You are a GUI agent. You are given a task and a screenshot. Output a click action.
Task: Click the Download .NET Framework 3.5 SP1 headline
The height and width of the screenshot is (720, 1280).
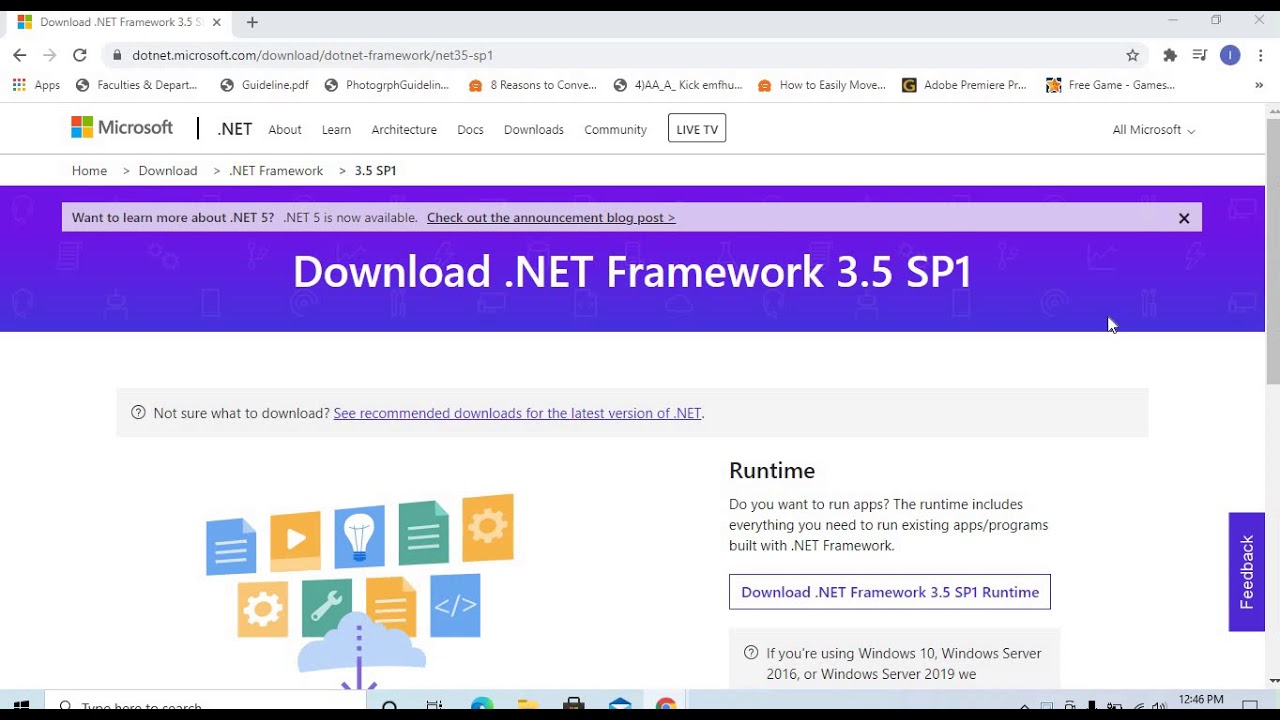coord(632,272)
